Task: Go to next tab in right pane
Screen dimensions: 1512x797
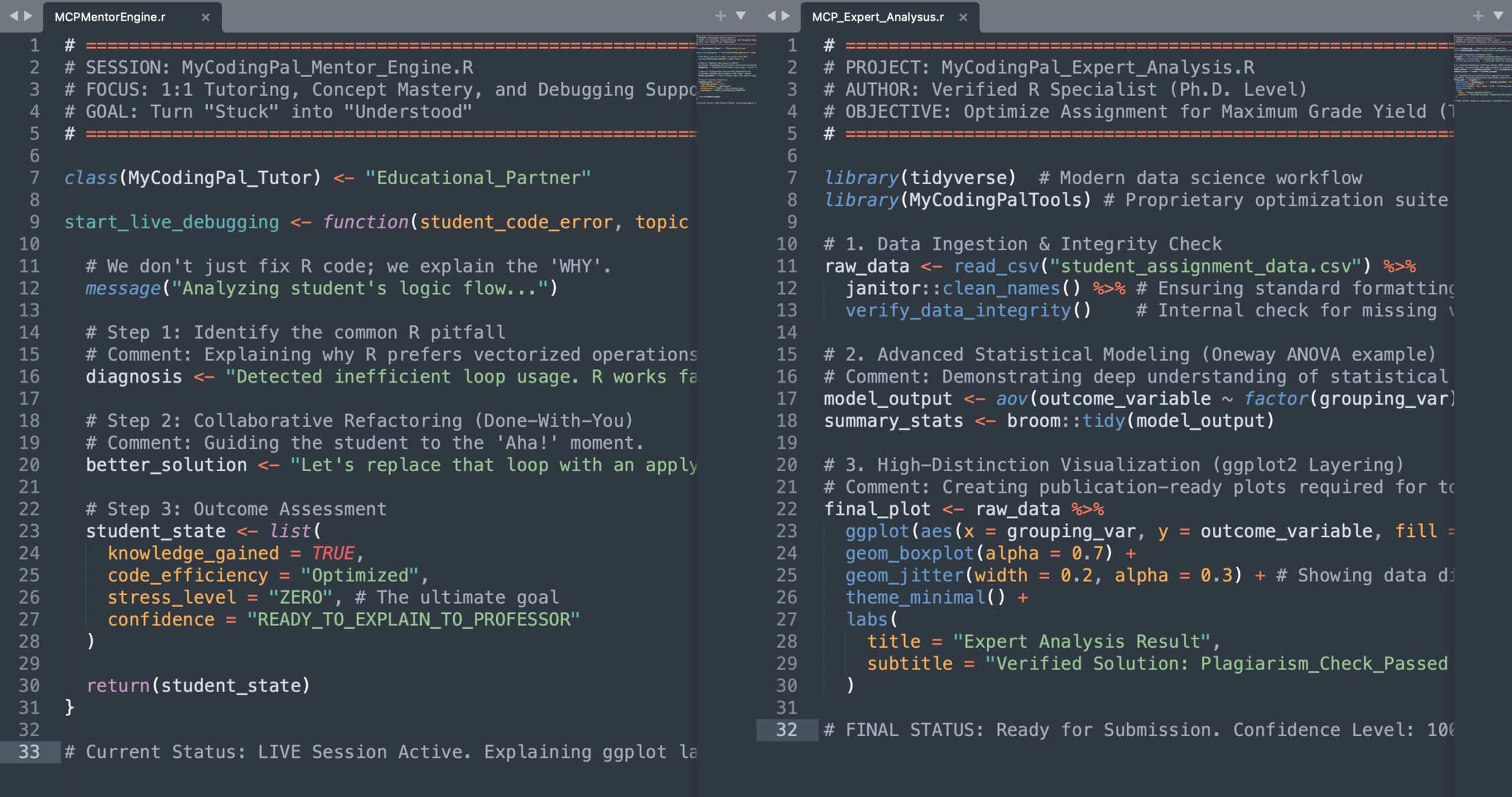Action: [x=786, y=16]
